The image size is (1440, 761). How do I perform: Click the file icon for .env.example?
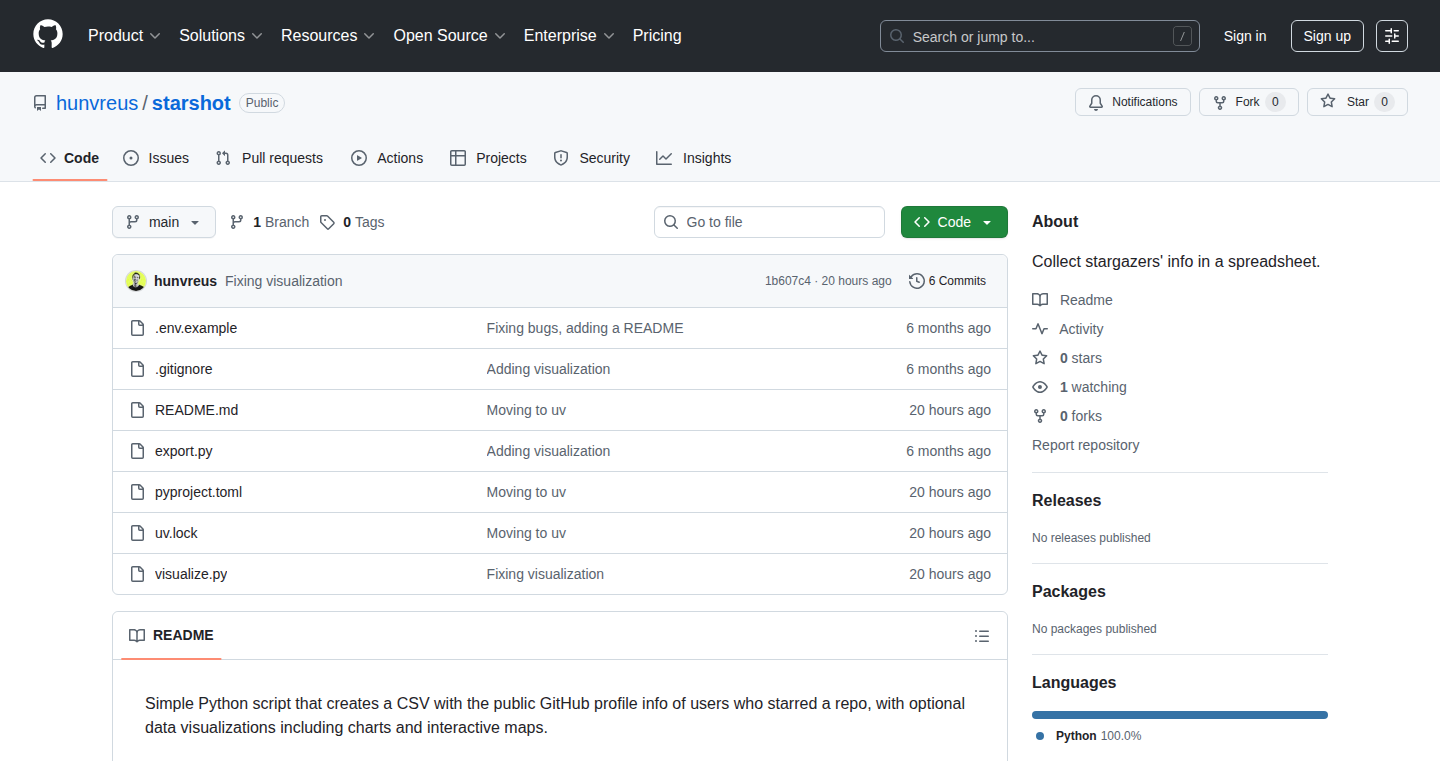pyautogui.click(x=137, y=328)
